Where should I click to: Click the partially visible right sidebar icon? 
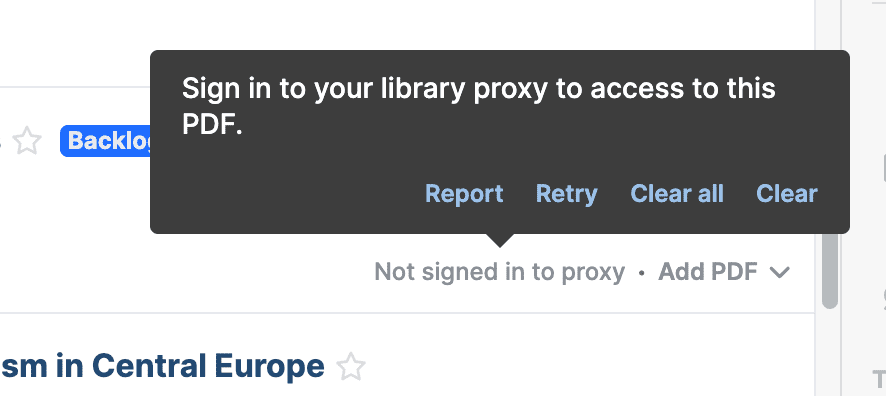tap(883, 169)
